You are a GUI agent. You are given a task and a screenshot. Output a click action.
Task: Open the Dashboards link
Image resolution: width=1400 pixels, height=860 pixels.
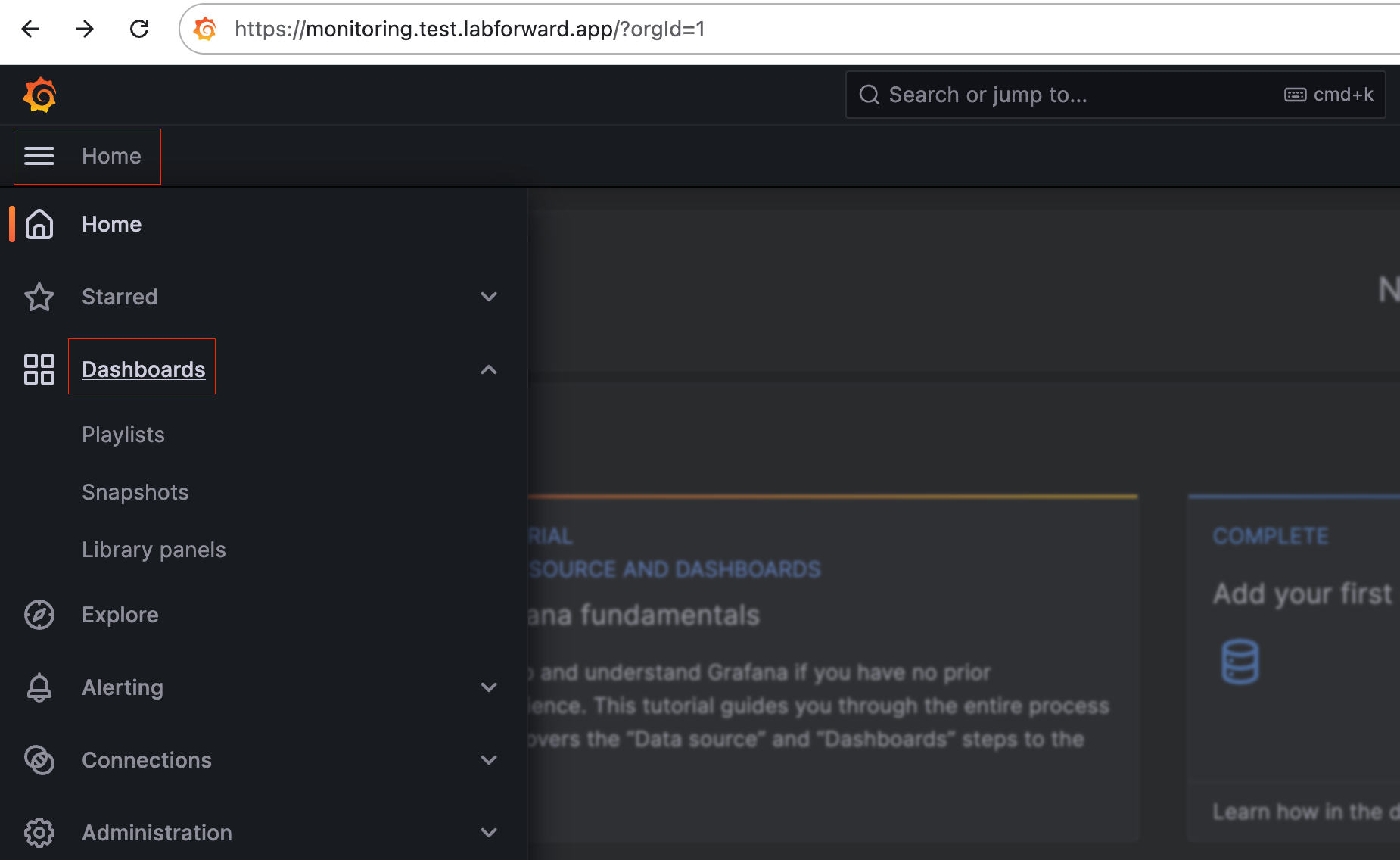tap(144, 369)
